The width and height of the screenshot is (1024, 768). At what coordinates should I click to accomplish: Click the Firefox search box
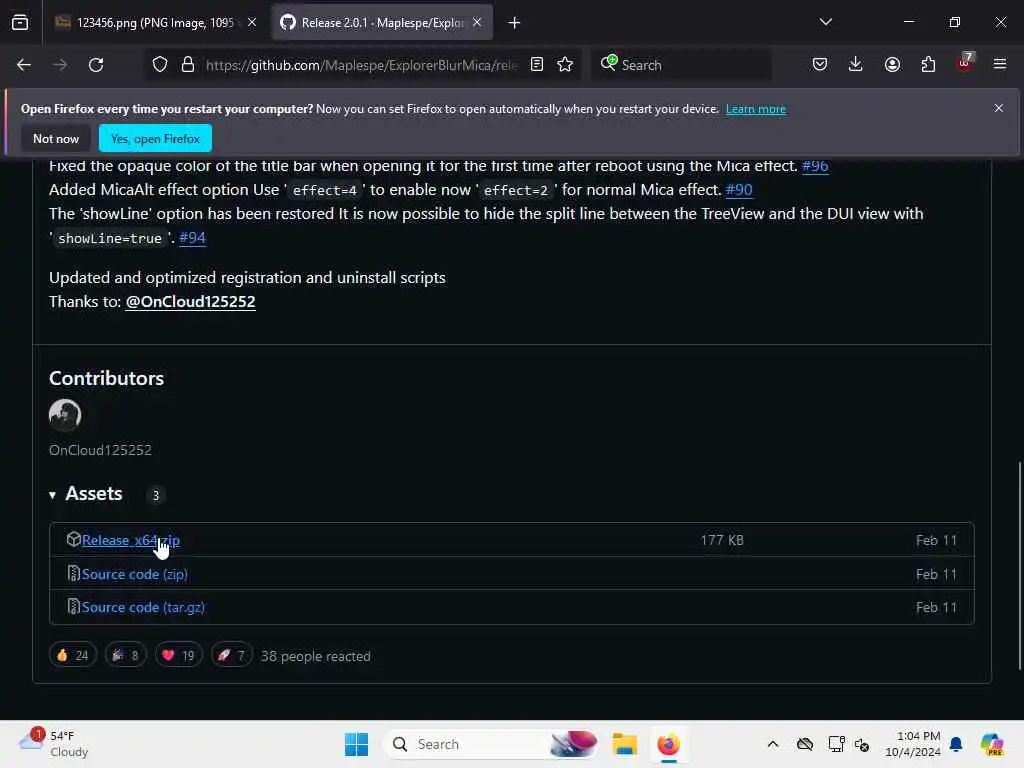coord(682,65)
